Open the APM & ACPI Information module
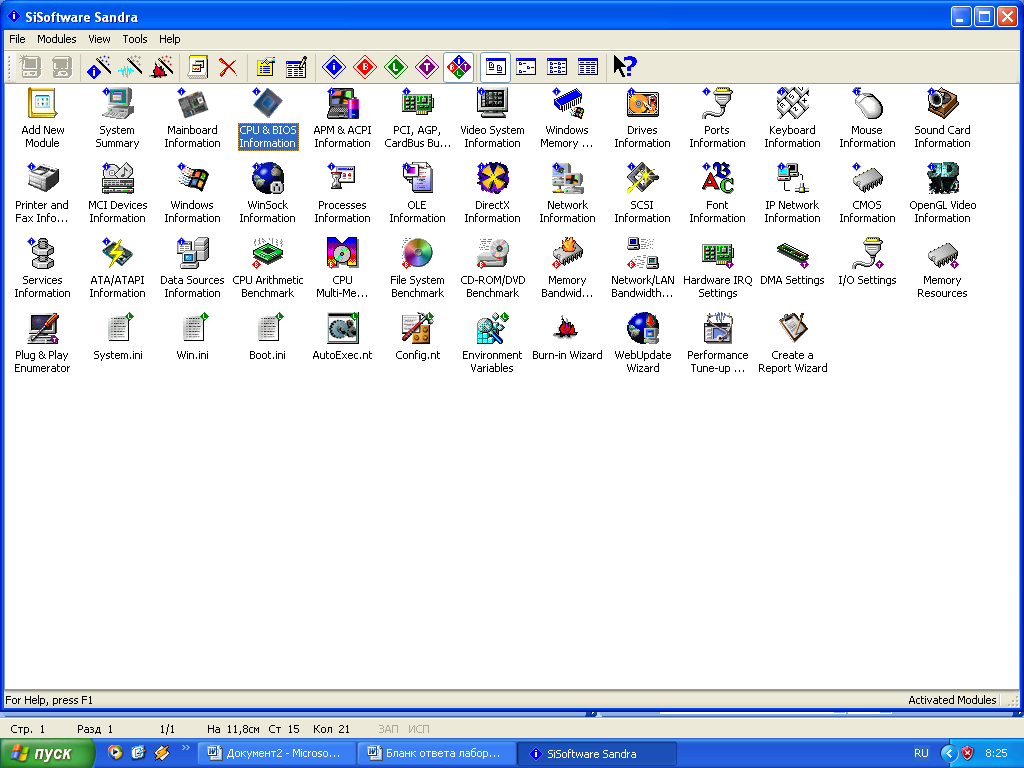This screenshot has height=768, width=1024. [x=342, y=118]
